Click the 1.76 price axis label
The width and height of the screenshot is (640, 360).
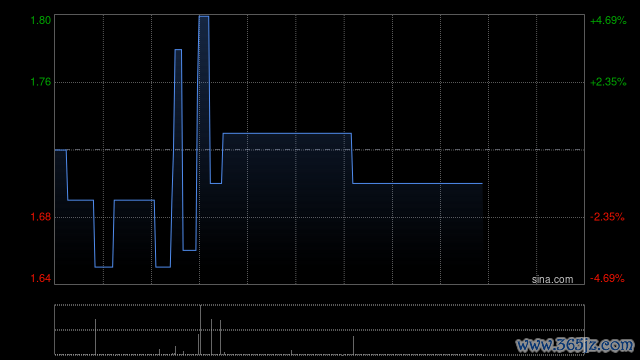pos(41,82)
